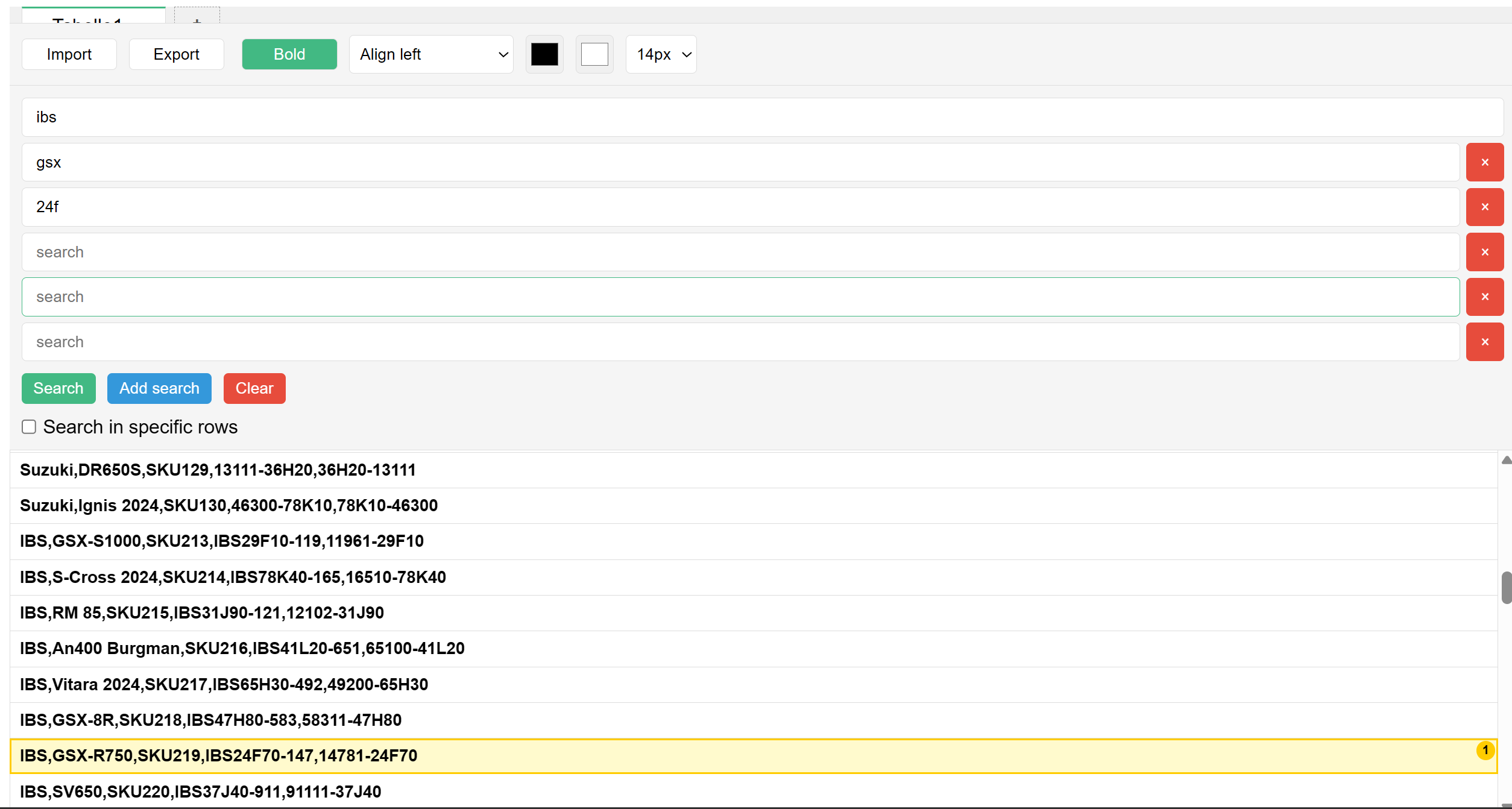This screenshot has height=809, width=1512.
Task: Click the Import button
Action: click(69, 54)
